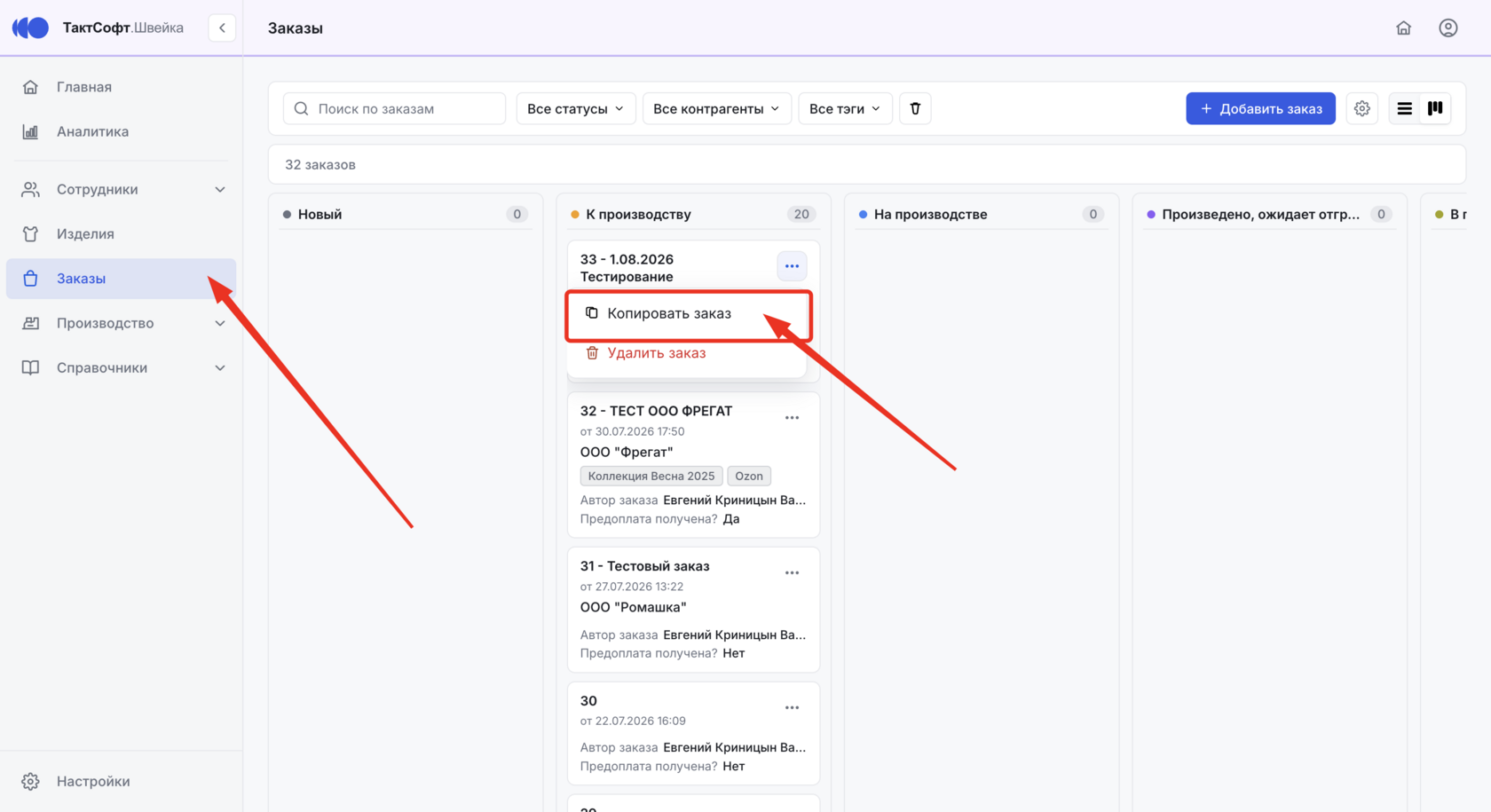Screen dimensions: 1491x812
Task: Open the board settings gear icon
Action: click(x=1362, y=108)
